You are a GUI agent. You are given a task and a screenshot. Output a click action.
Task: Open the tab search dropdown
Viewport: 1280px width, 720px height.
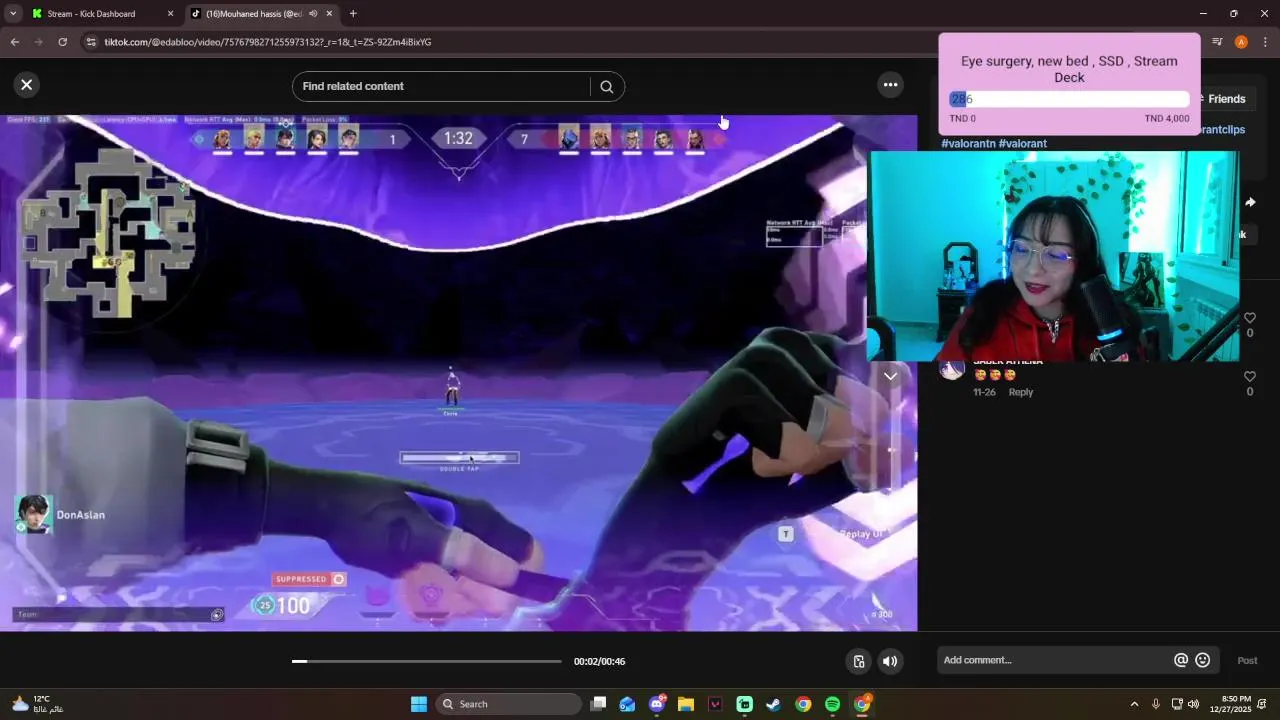coord(13,14)
